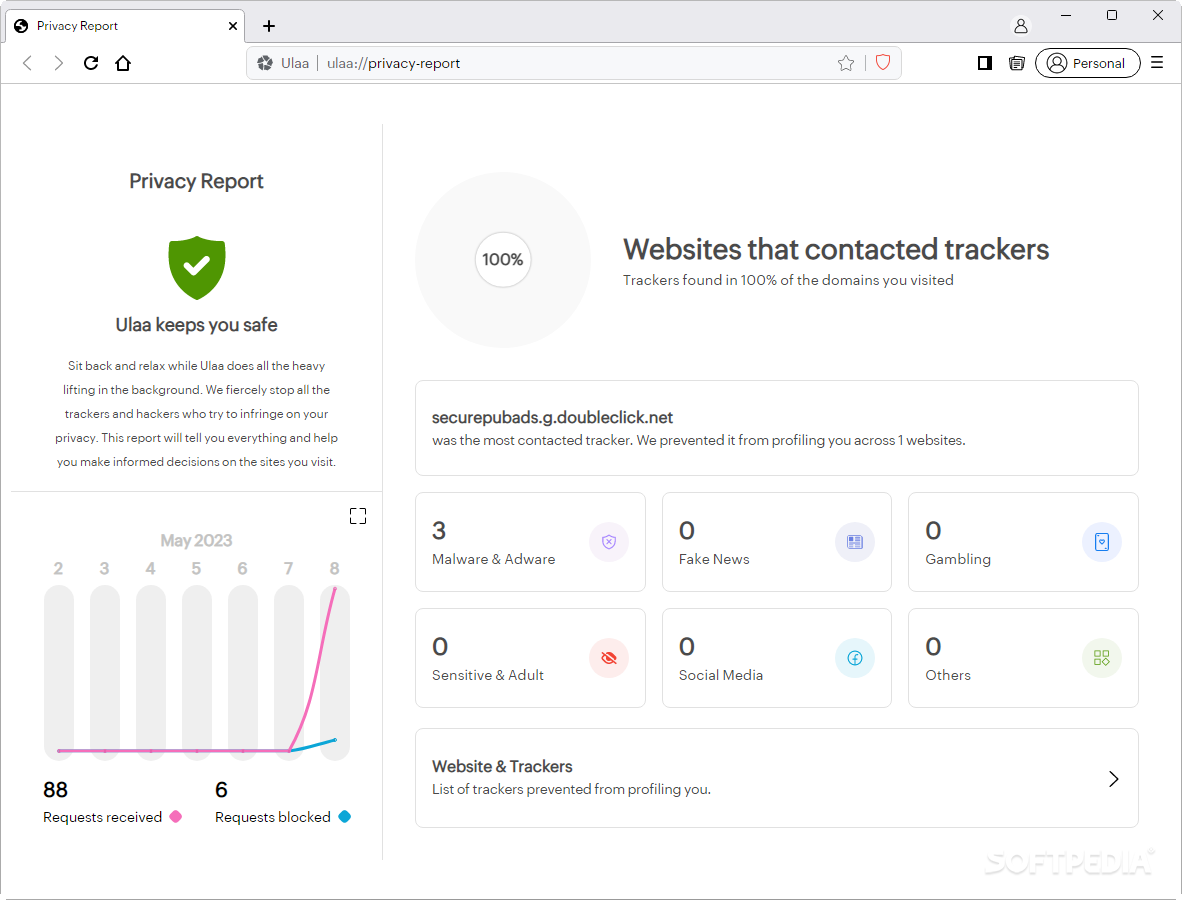Close the Privacy Report tab
1182x900 pixels.
233,26
